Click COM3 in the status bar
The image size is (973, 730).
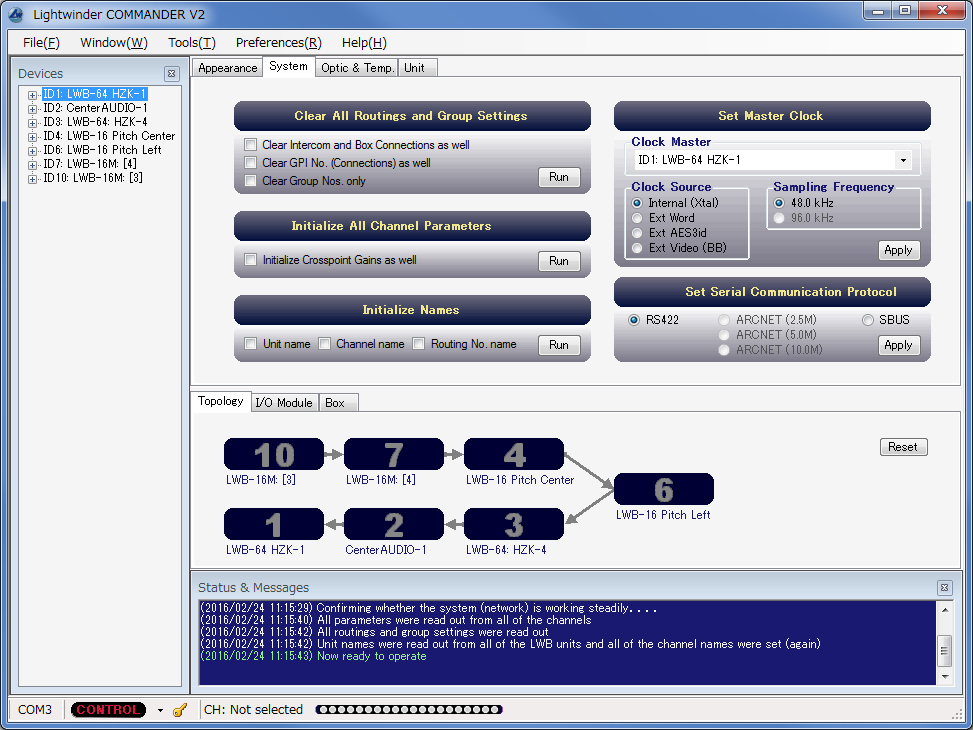pyautogui.click(x=35, y=710)
